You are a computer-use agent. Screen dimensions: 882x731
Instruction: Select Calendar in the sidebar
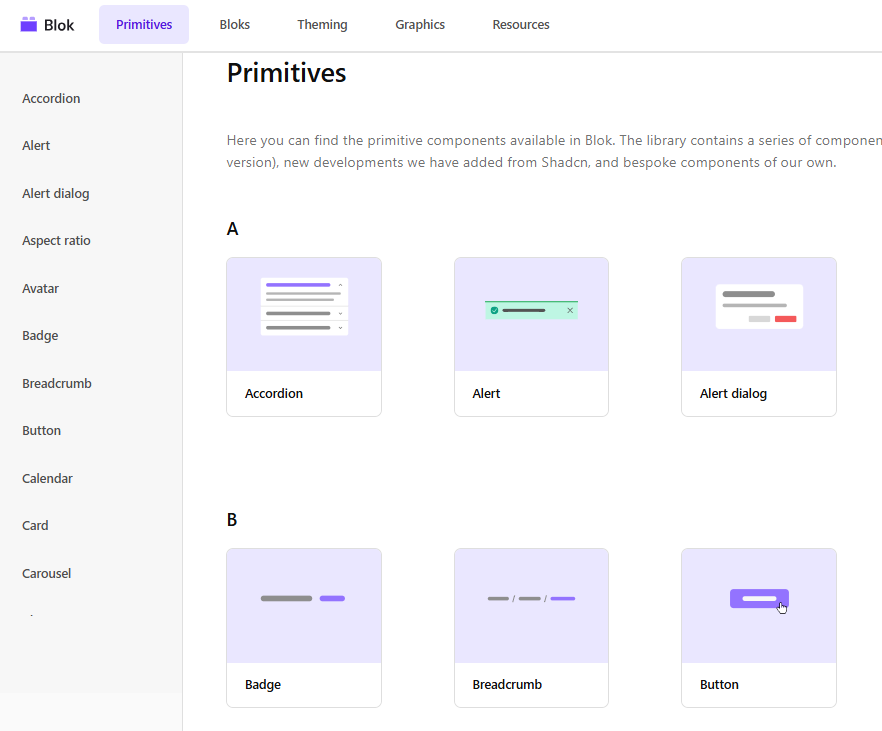pyautogui.click(x=47, y=478)
